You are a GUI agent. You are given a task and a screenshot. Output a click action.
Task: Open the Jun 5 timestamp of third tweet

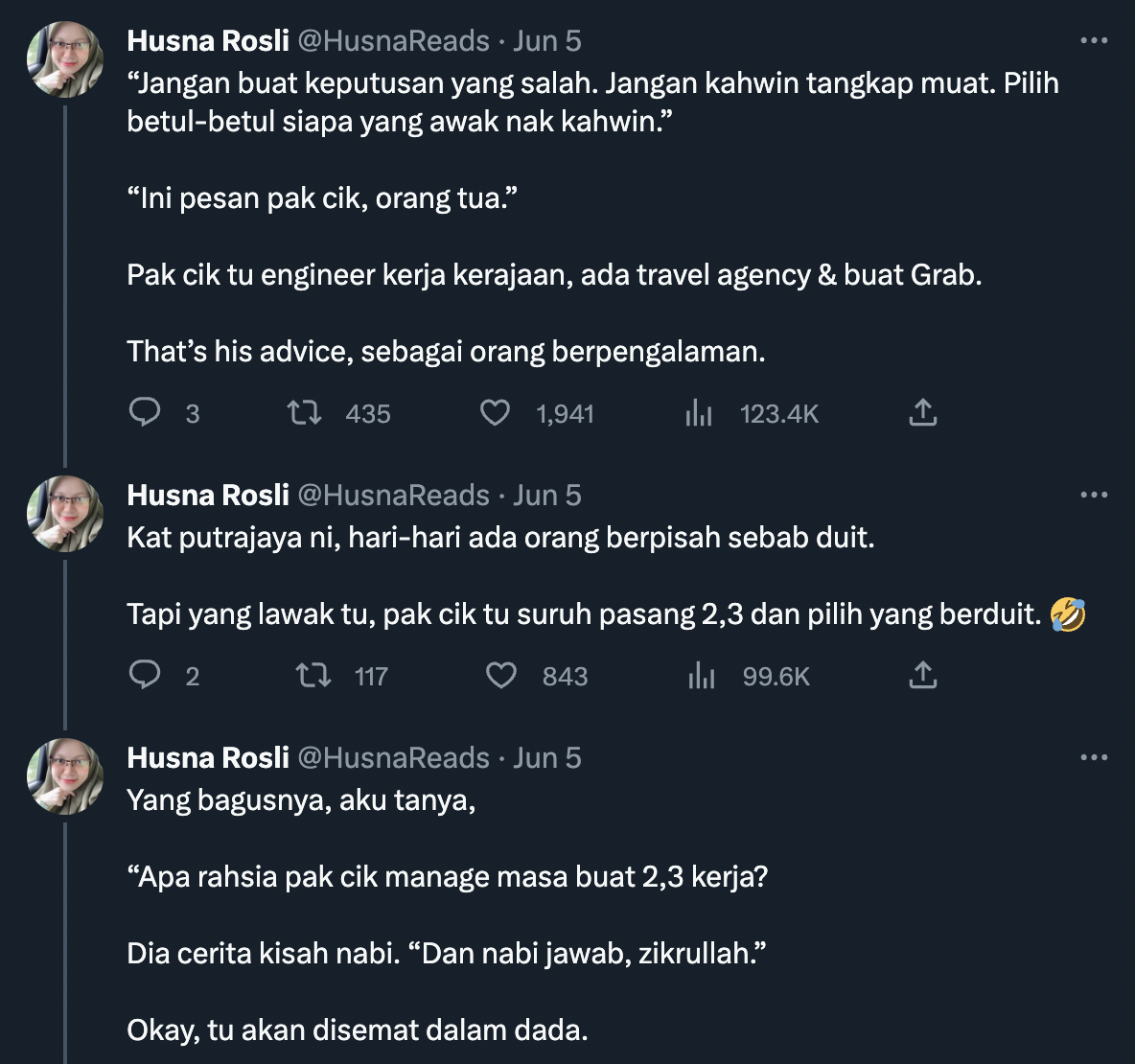(x=547, y=758)
